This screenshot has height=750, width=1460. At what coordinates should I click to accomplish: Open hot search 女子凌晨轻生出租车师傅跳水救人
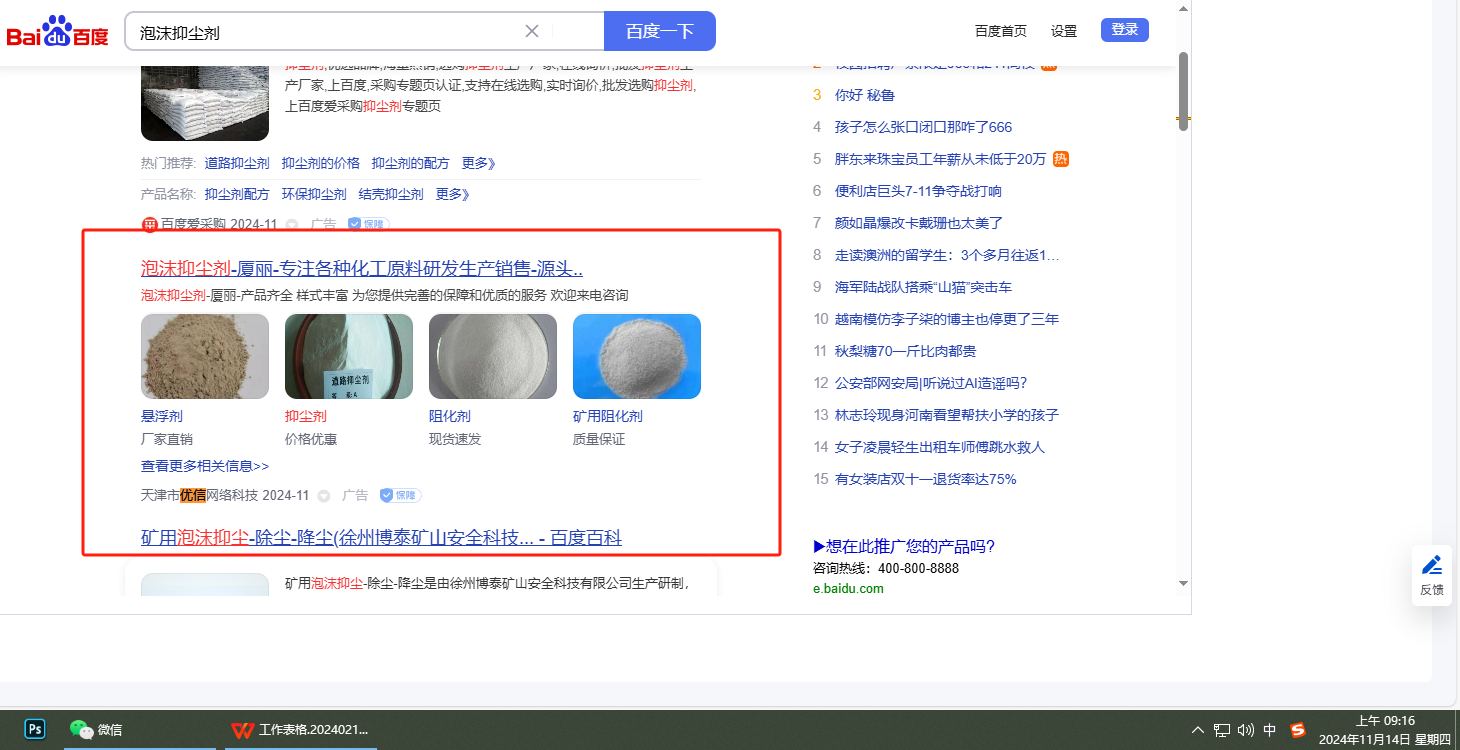click(x=940, y=447)
